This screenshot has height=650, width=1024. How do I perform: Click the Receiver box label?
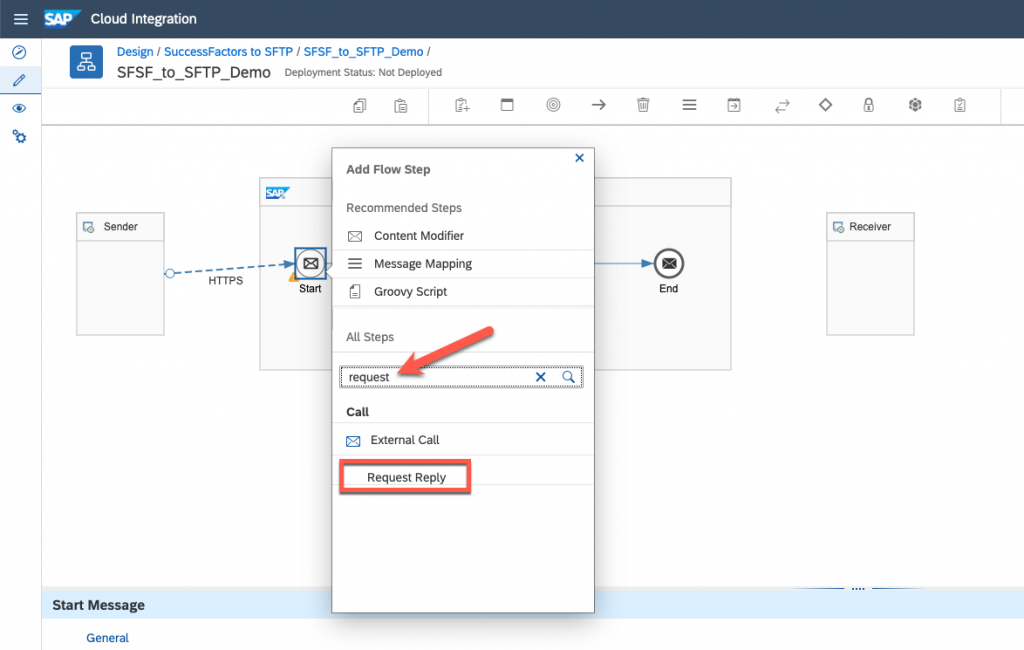[x=870, y=227]
